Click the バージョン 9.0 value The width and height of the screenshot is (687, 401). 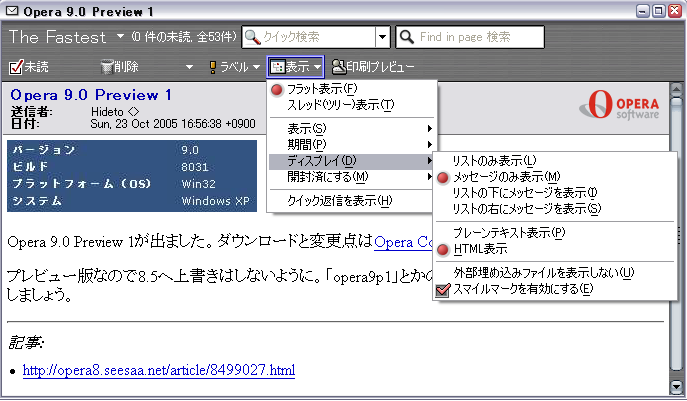[x=190, y=150]
